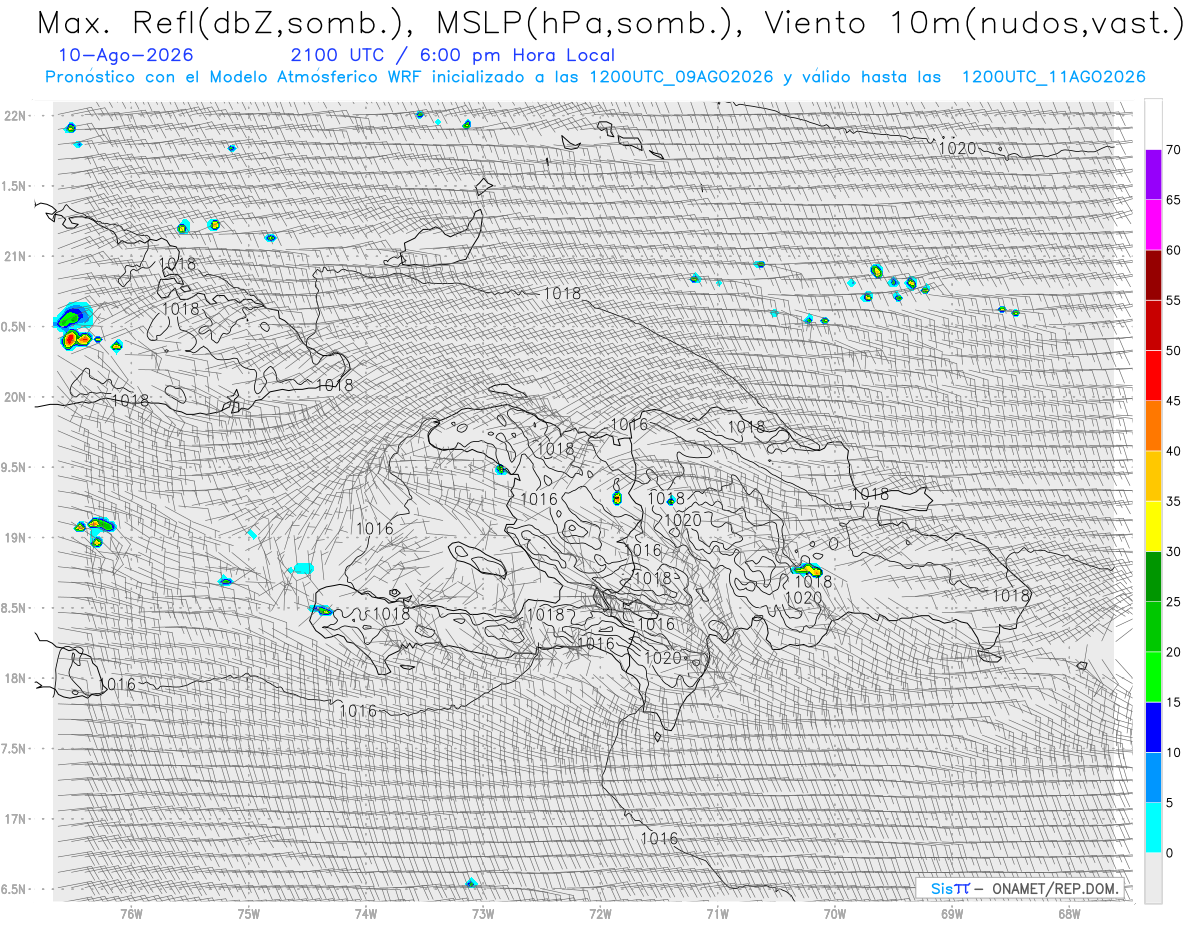The width and height of the screenshot is (1200, 927).
Task: Click the '50' color bar value label
Action: click(x=1173, y=351)
